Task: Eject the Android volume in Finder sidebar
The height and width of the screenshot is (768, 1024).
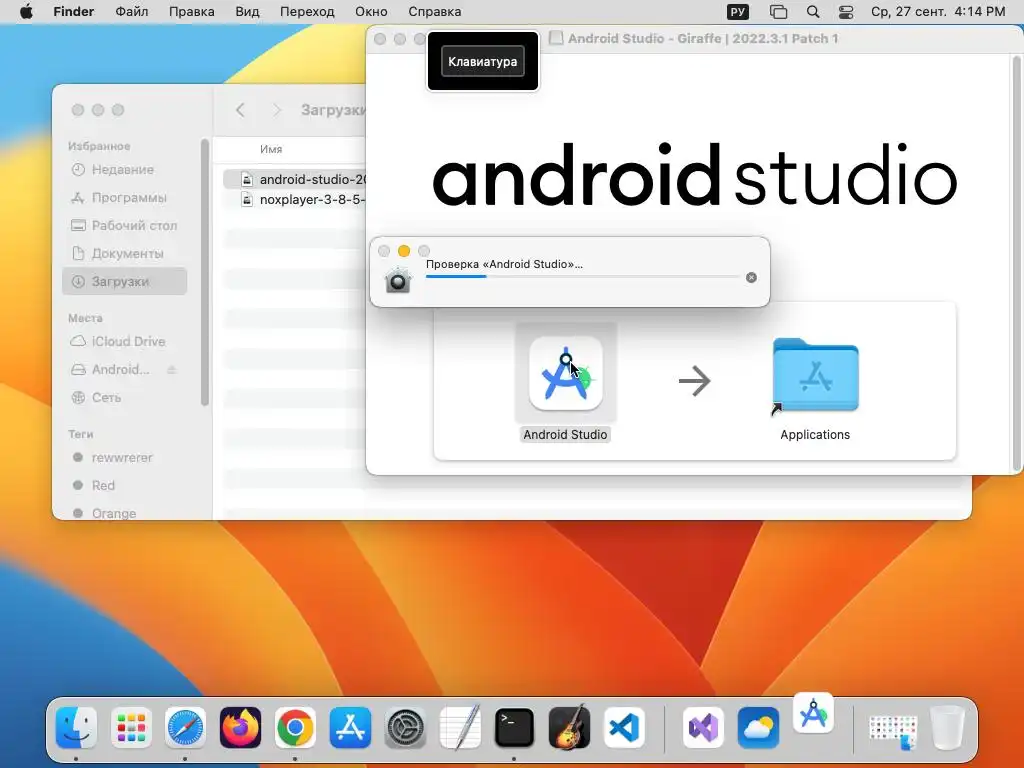Action: pyautogui.click(x=172, y=370)
